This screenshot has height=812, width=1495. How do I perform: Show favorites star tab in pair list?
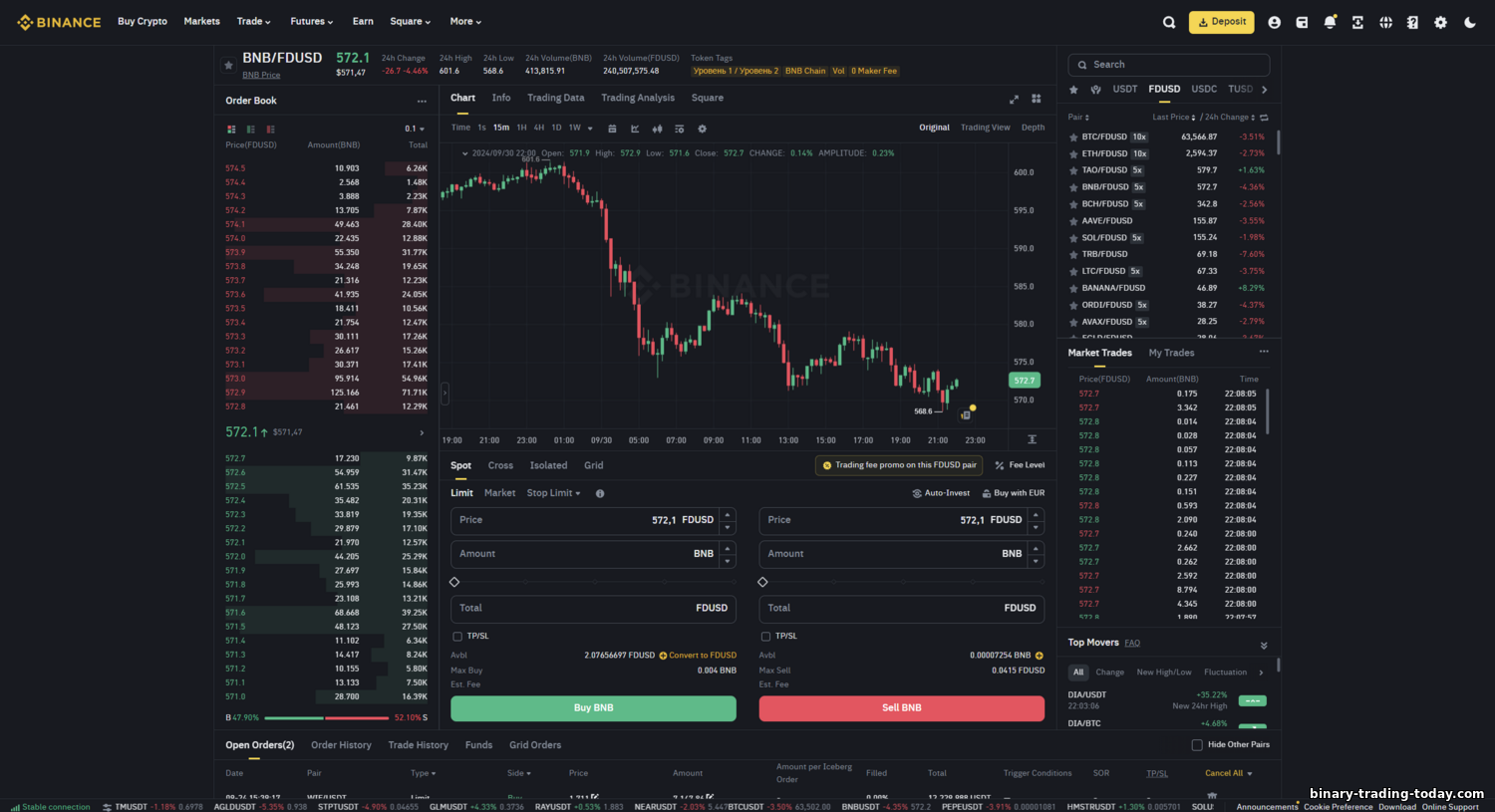(x=1073, y=90)
